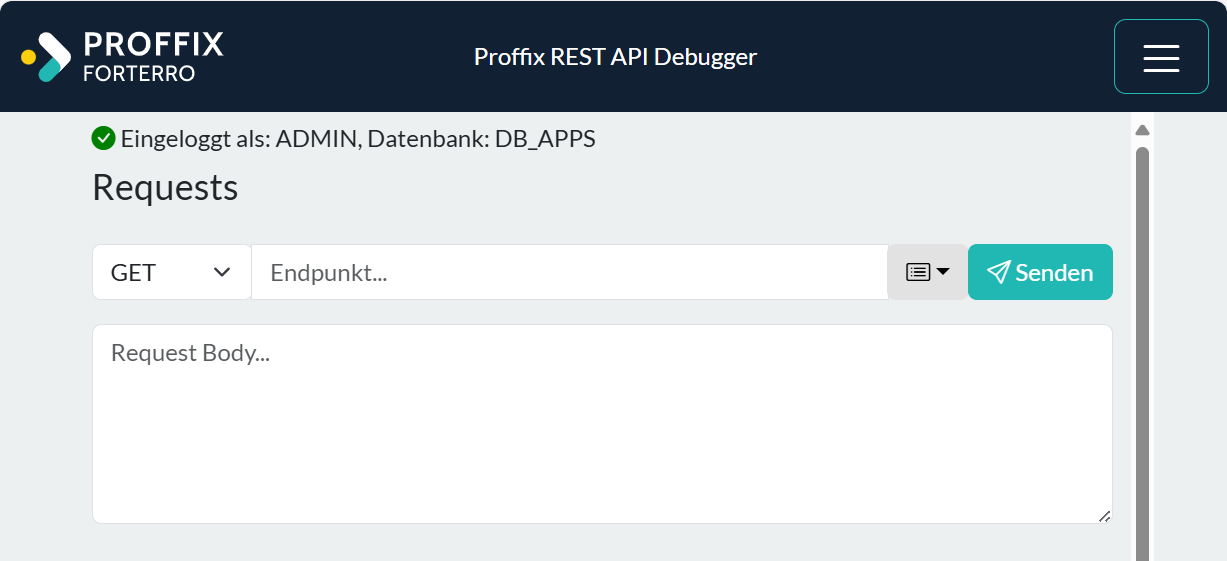Expand the endpoint list dropdown
Screen dimensions: 1227x561
tap(927, 272)
